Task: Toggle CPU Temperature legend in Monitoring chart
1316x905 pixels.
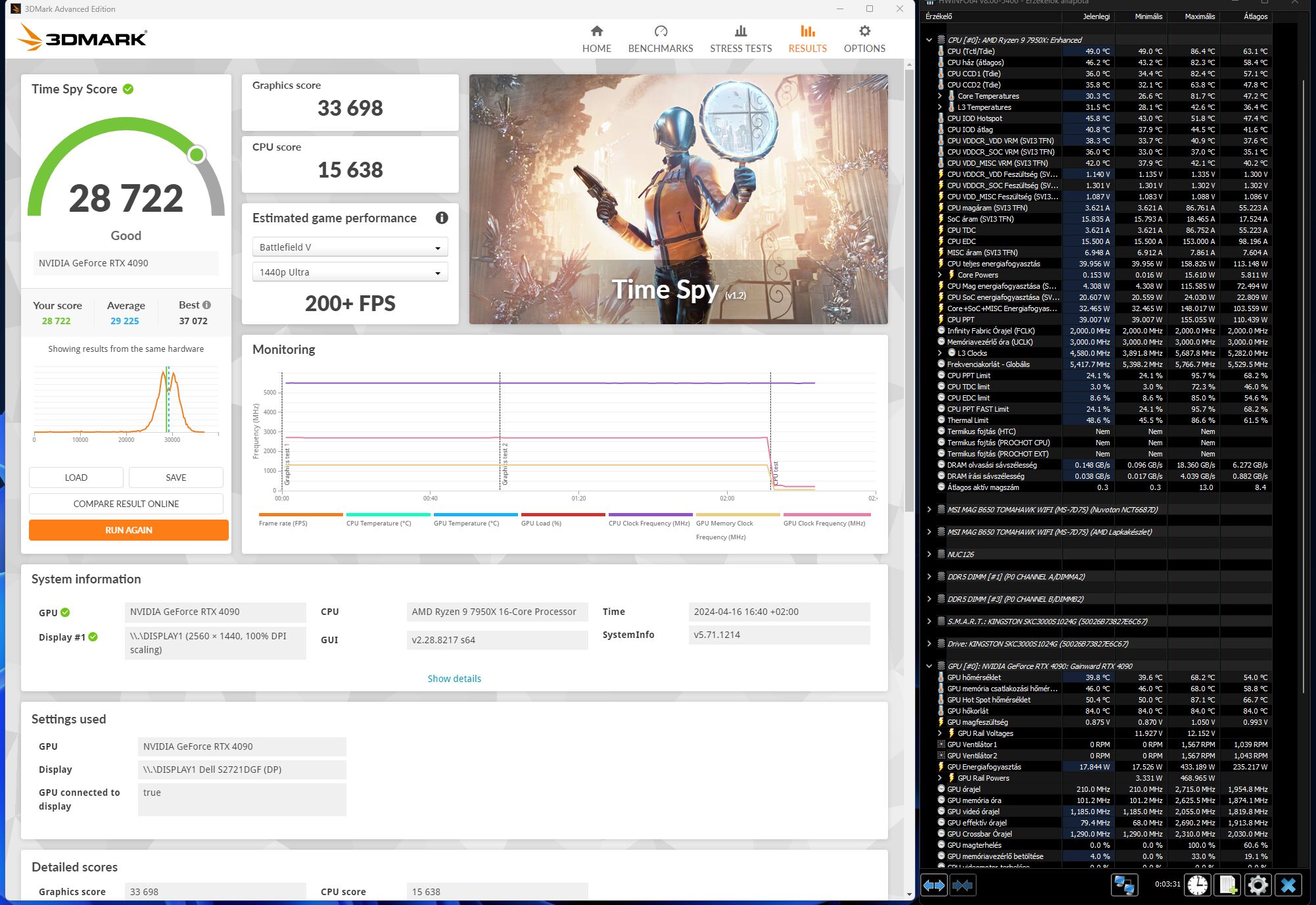Action: 388,519
